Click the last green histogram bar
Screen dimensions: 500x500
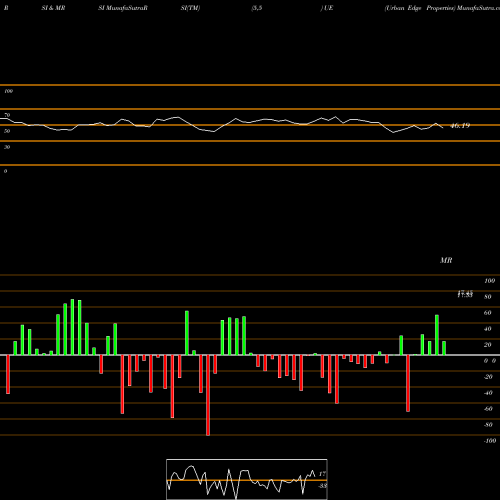coord(444,348)
